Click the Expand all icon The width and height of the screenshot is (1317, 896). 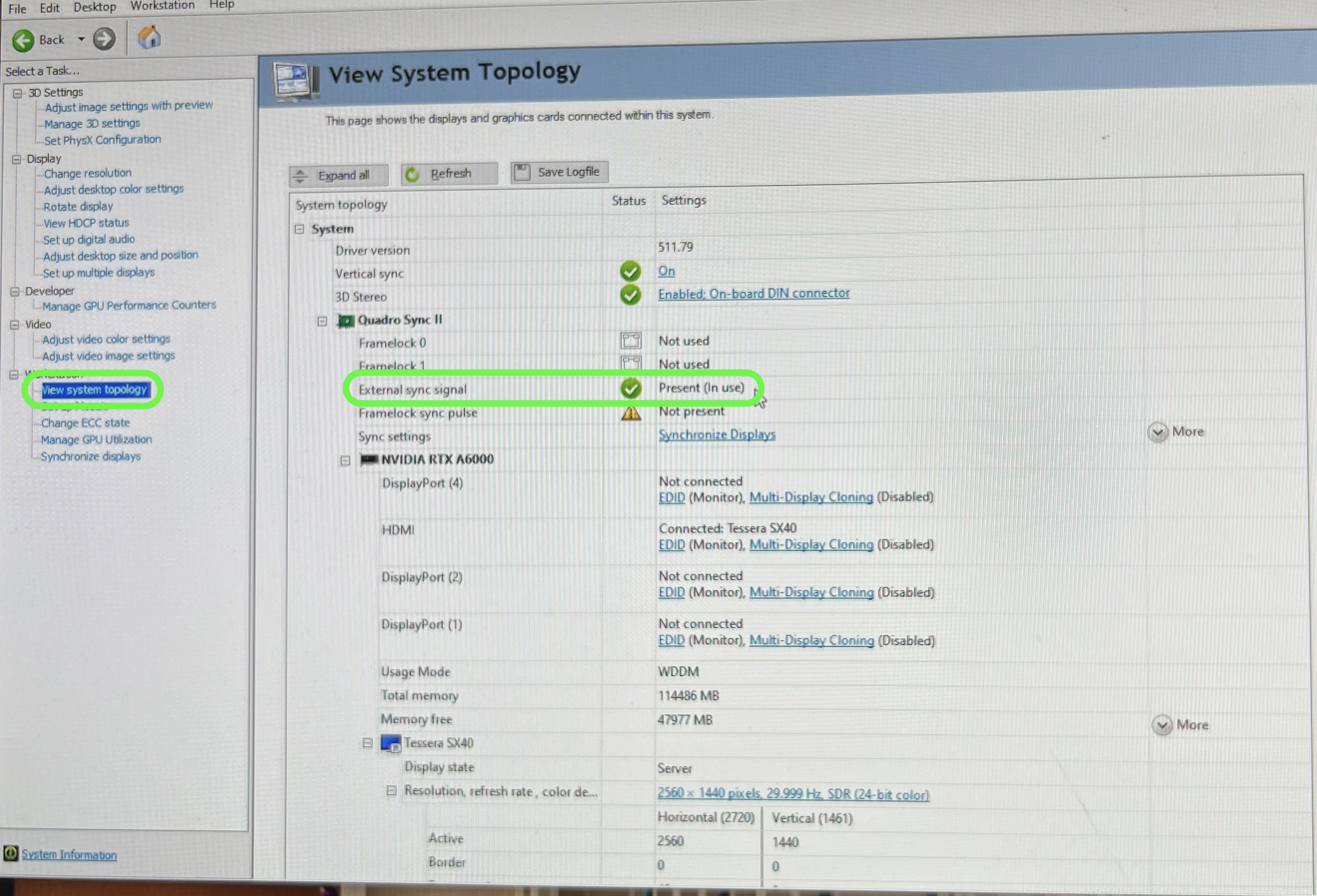(301, 172)
